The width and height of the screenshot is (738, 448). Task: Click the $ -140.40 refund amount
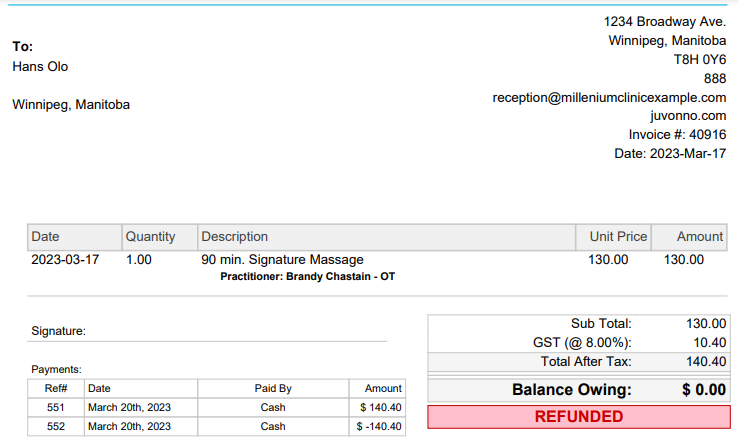pos(380,426)
